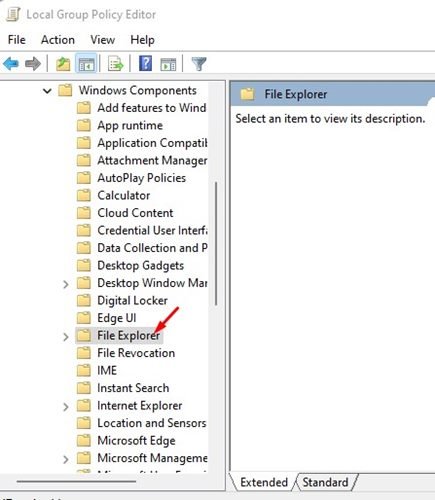Image resolution: width=435 pixels, height=500 pixels.
Task: Click folder icon beside Edge UI
Action: pyautogui.click(x=83, y=318)
